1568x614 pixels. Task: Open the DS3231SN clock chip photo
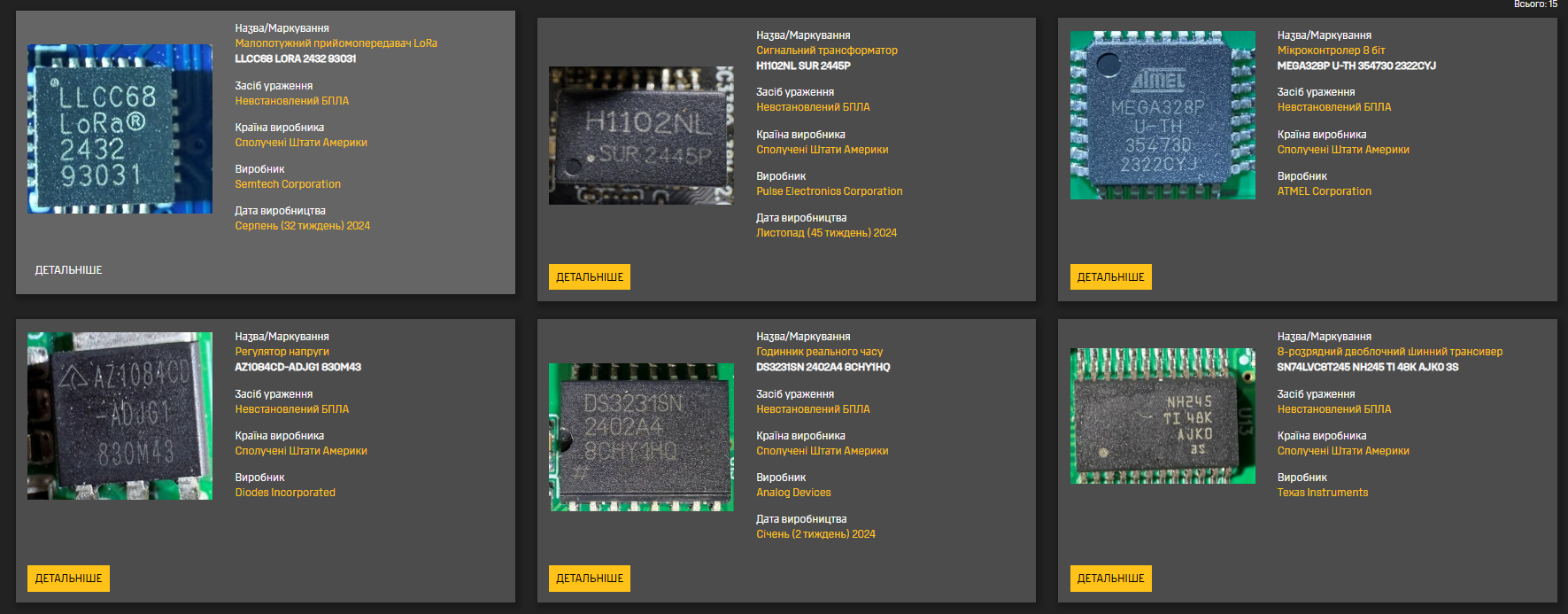tap(641, 437)
